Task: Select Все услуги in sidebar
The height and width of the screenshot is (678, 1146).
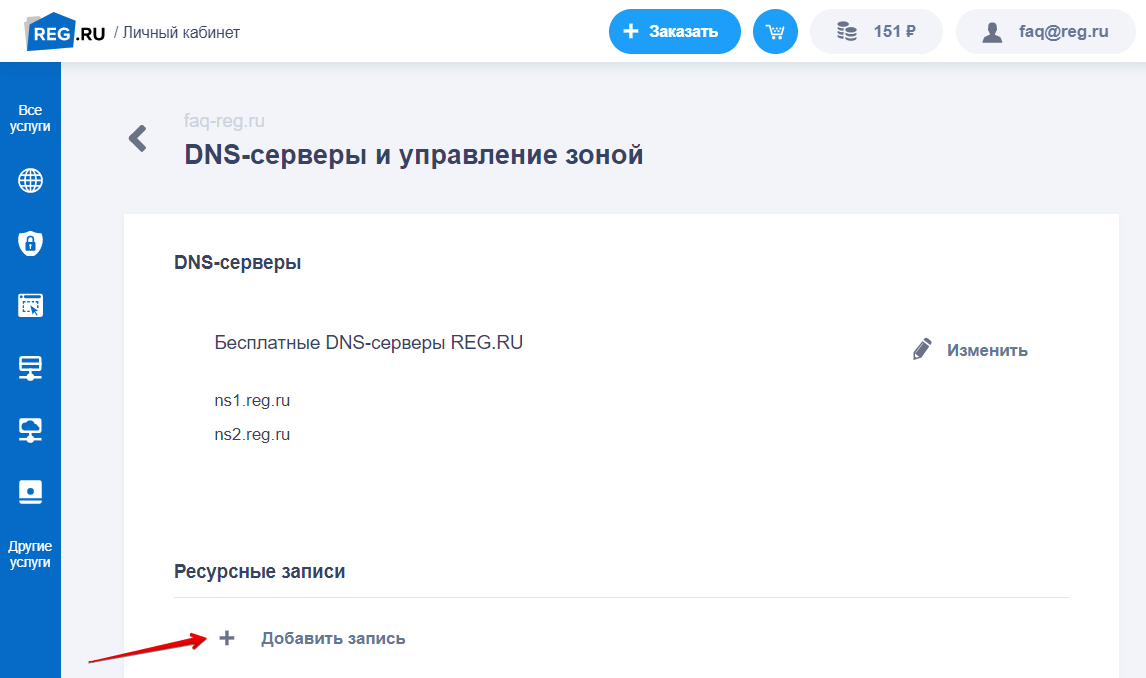Action: coord(30,118)
